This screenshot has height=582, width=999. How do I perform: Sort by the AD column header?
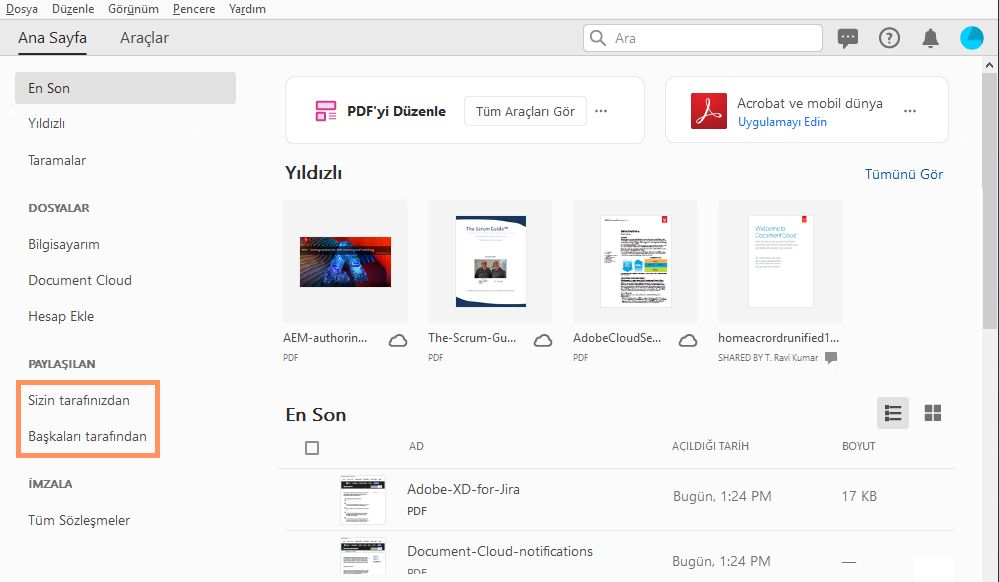416,446
